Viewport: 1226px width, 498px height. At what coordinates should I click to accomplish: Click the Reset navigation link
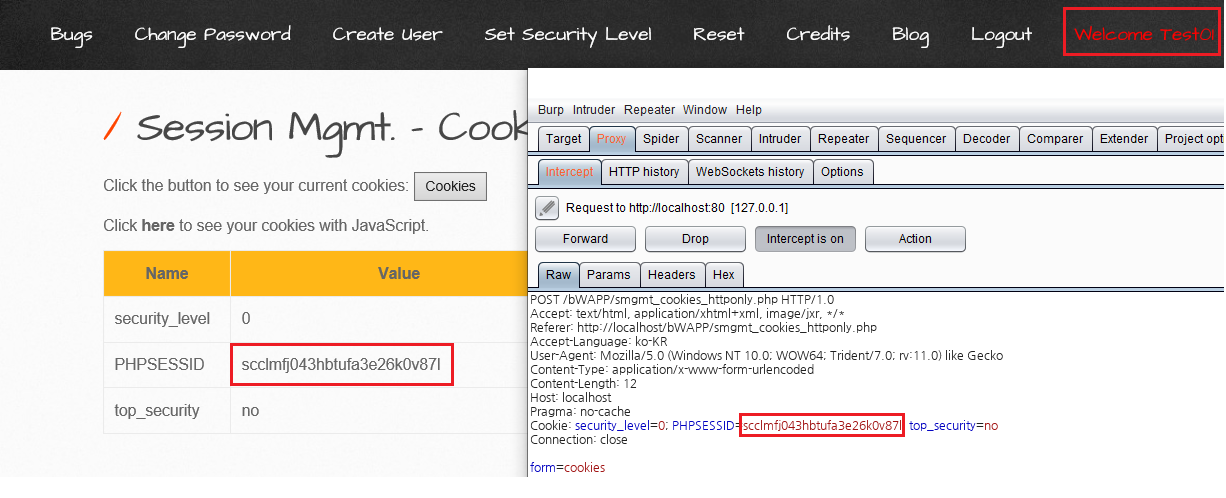coord(719,34)
